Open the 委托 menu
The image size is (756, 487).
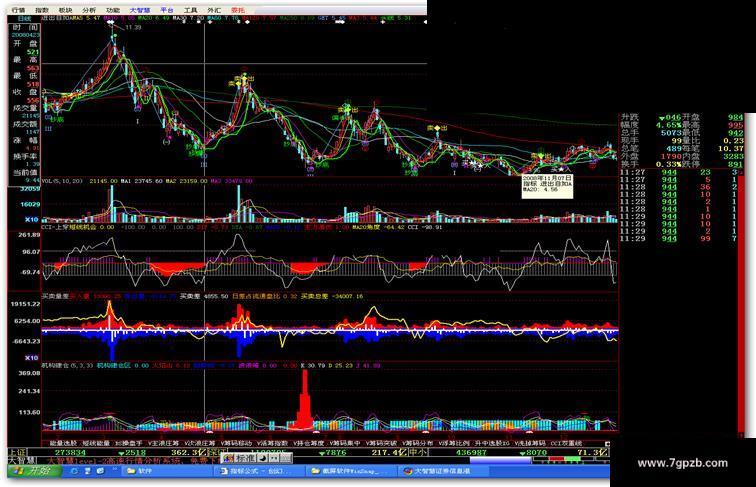coord(238,10)
